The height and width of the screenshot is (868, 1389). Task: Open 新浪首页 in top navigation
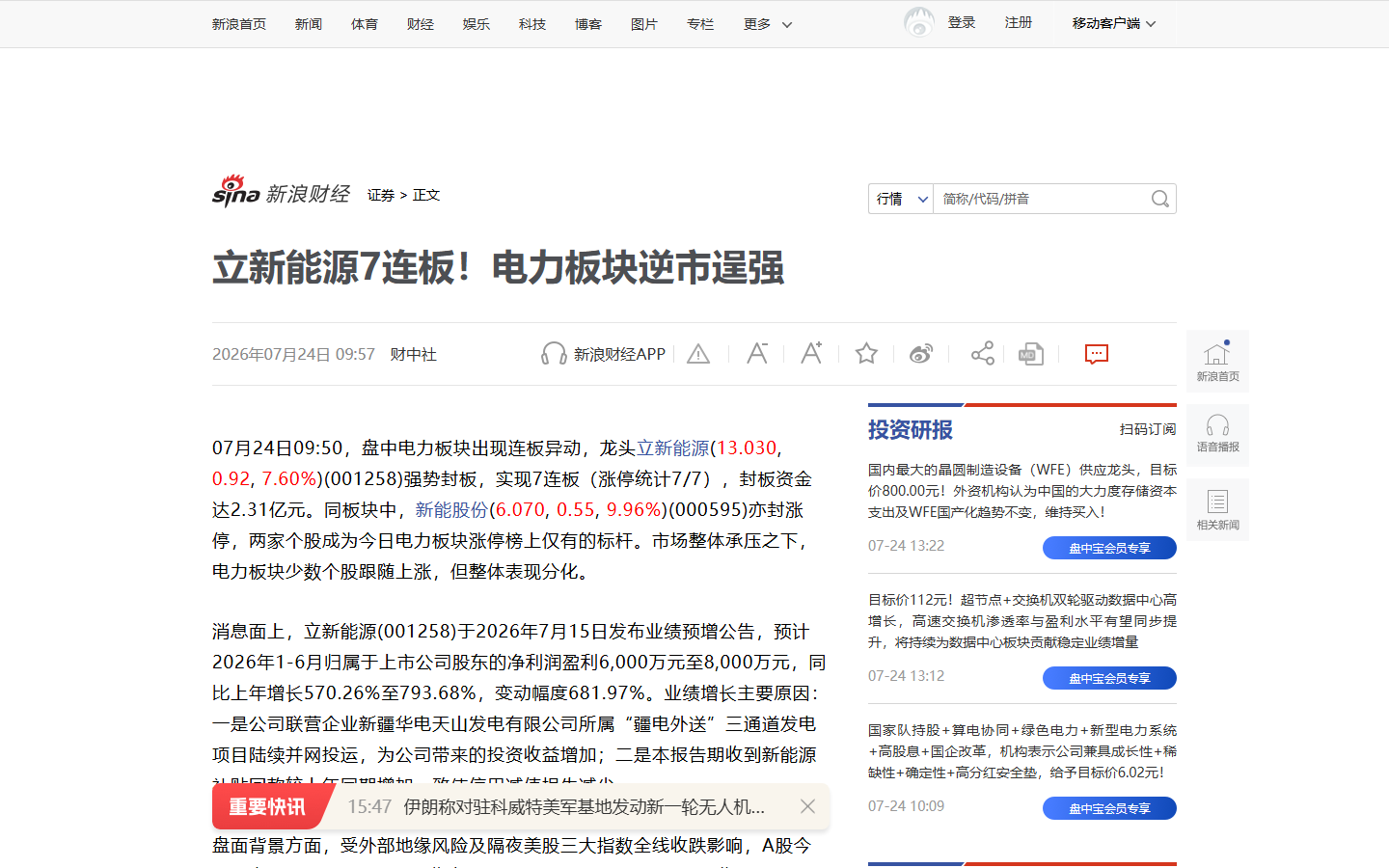click(x=239, y=24)
